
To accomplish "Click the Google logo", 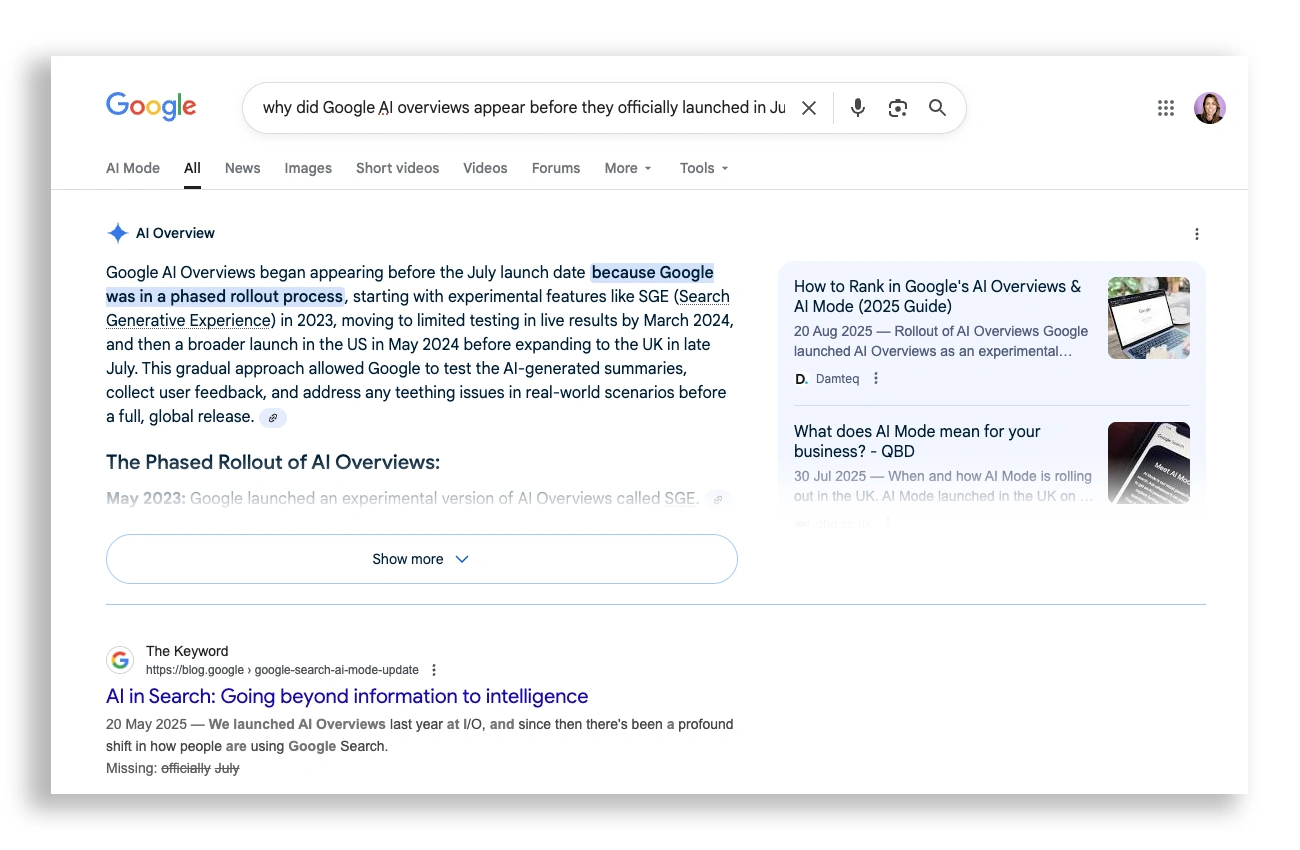I will pyautogui.click(x=151, y=107).
